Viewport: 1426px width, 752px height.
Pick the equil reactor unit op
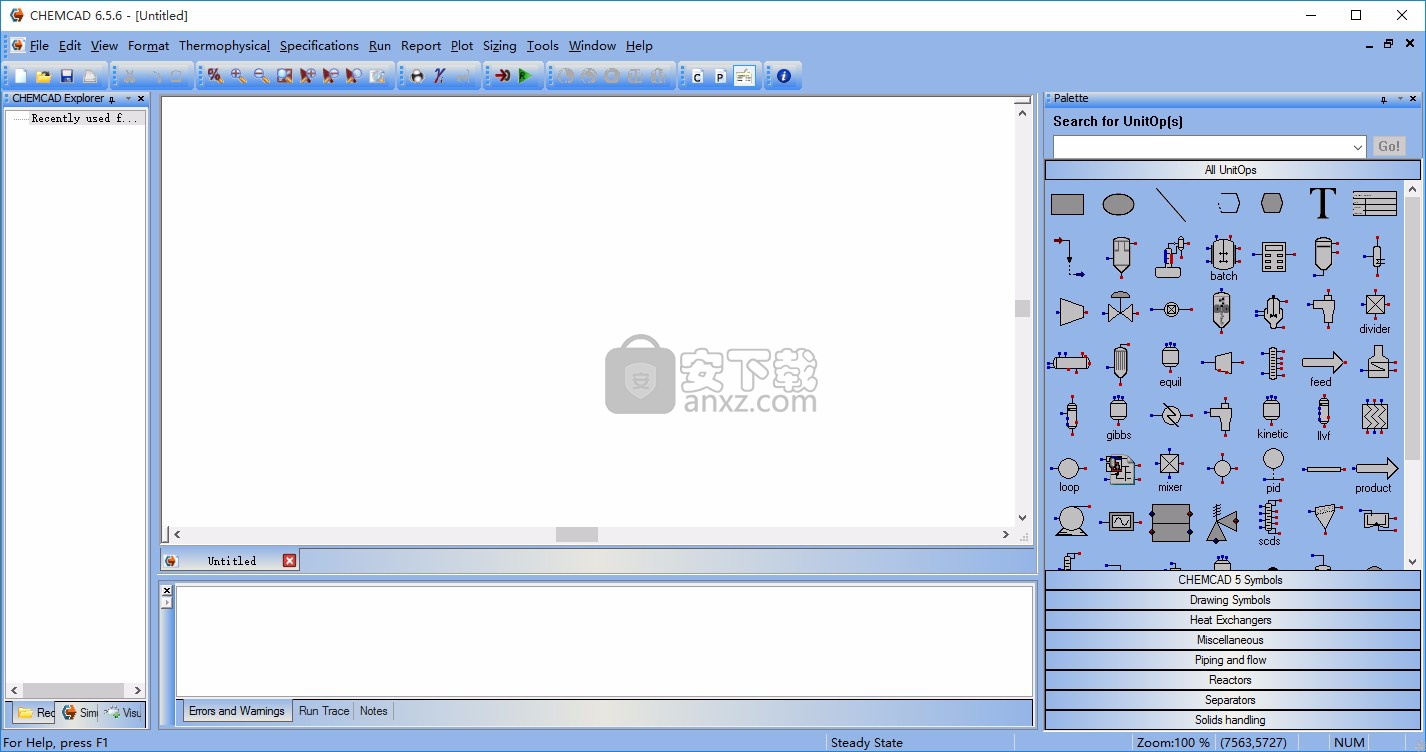tap(1170, 365)
